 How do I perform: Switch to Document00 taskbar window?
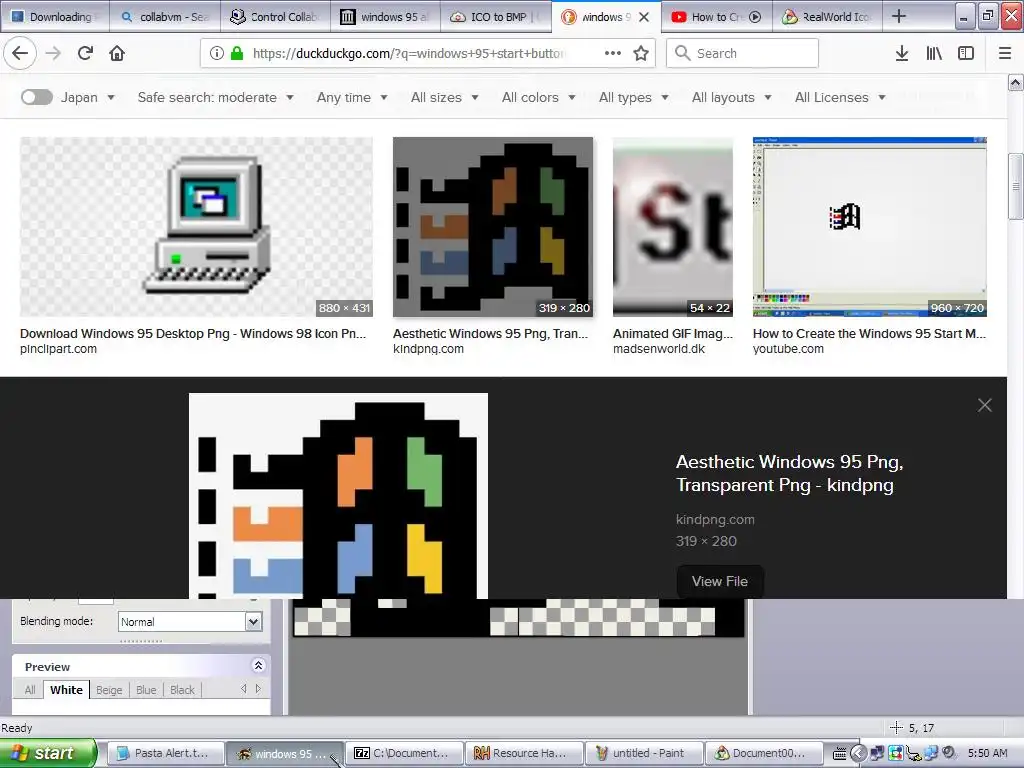(763, 753)
